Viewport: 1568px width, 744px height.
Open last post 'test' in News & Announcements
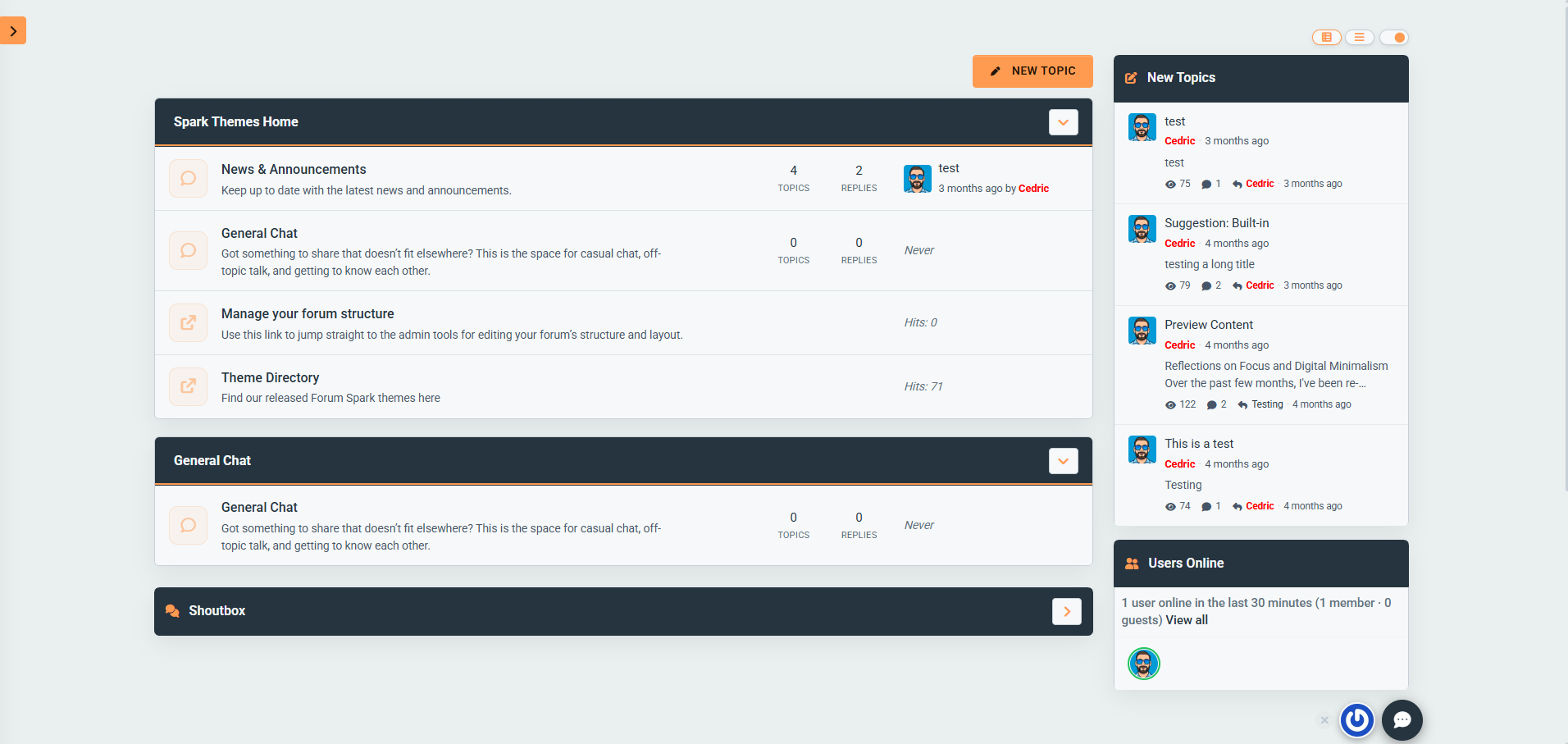[949, 168]
